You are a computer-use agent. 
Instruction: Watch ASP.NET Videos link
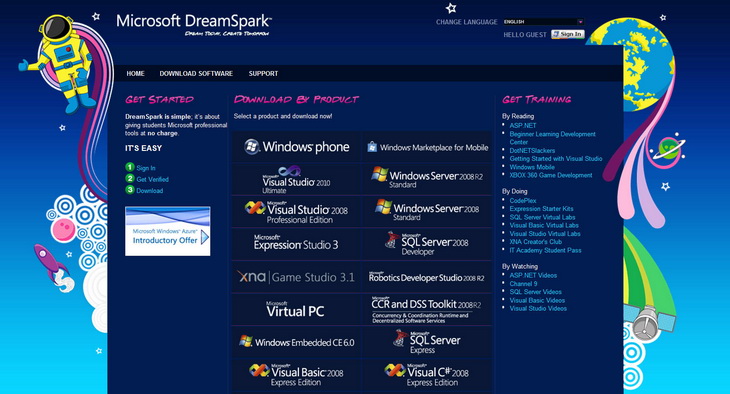point(533,275)
